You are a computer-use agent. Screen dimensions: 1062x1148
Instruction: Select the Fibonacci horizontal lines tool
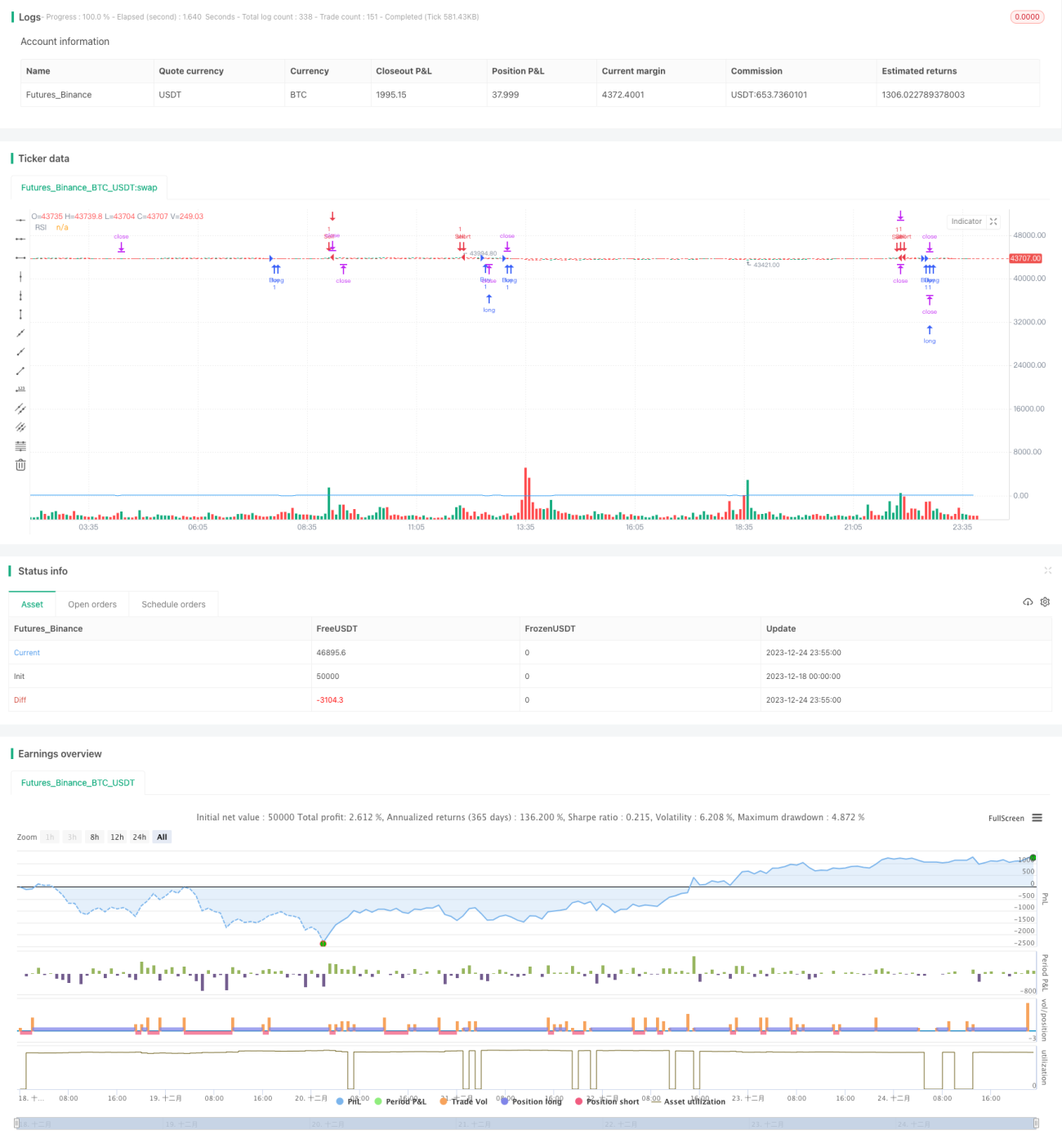(x=20, y=446)
